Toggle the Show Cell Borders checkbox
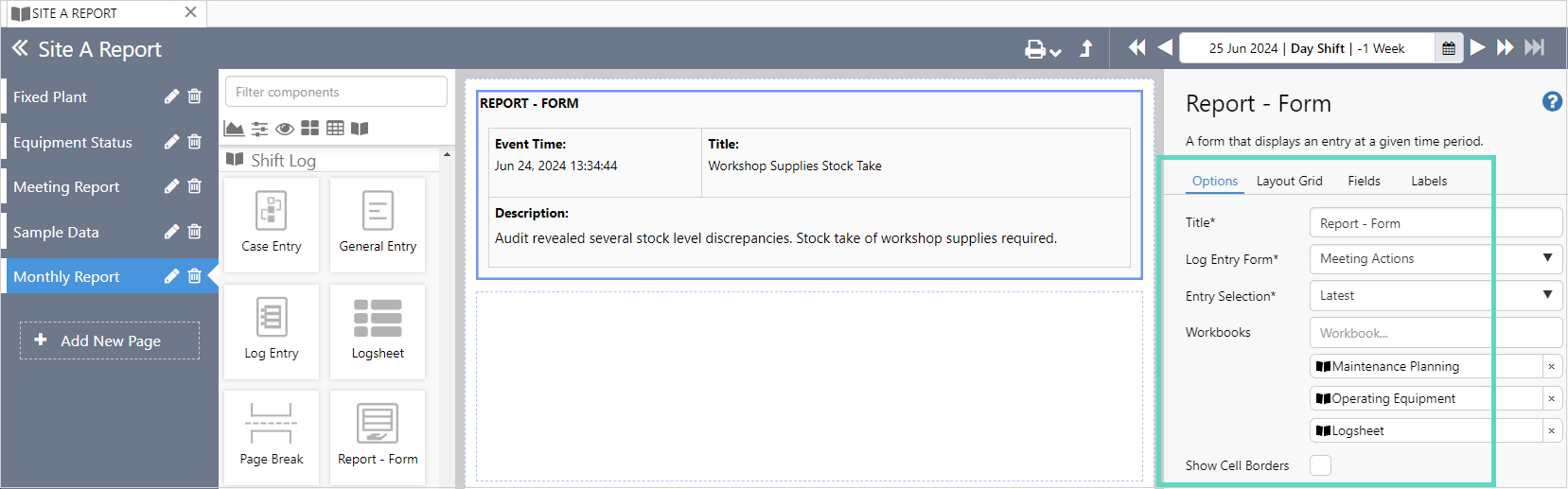This screenshot has height=489, width=1568. click(x=1320, y=465)
